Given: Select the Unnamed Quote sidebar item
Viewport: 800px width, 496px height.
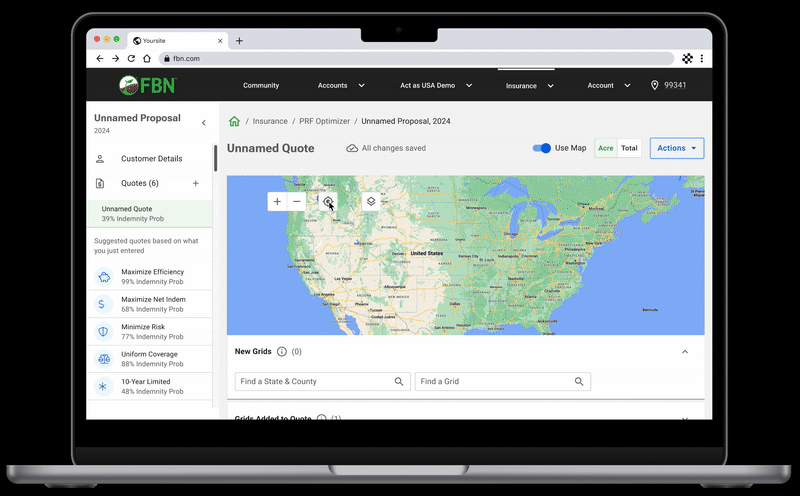Looking at the screenshot, I should pos(149,214).
